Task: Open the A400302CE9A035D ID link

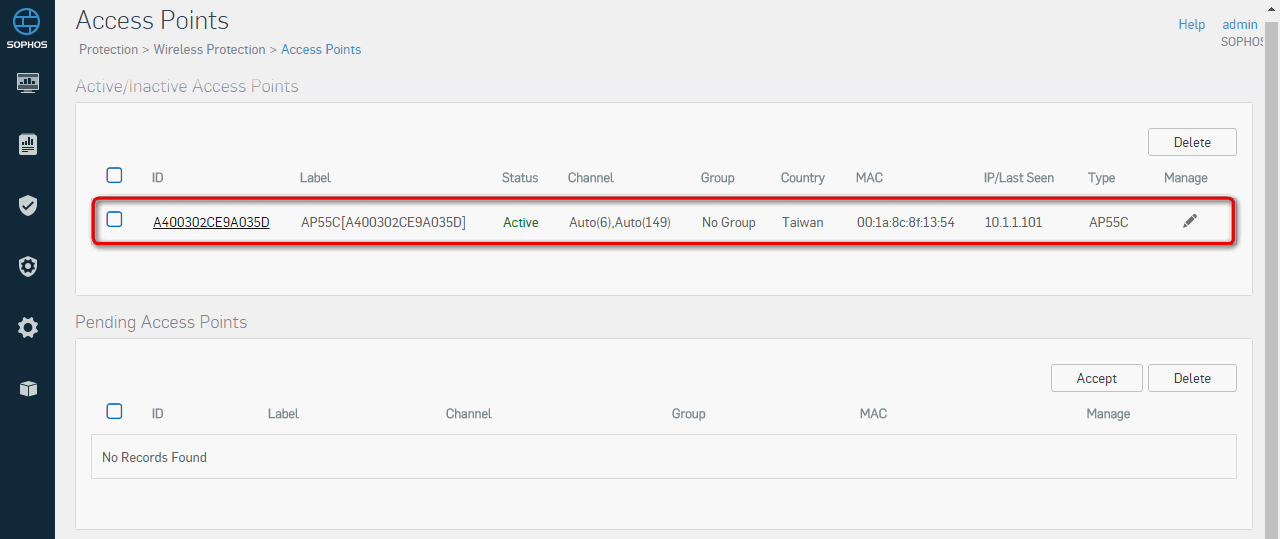Action: 211,222
